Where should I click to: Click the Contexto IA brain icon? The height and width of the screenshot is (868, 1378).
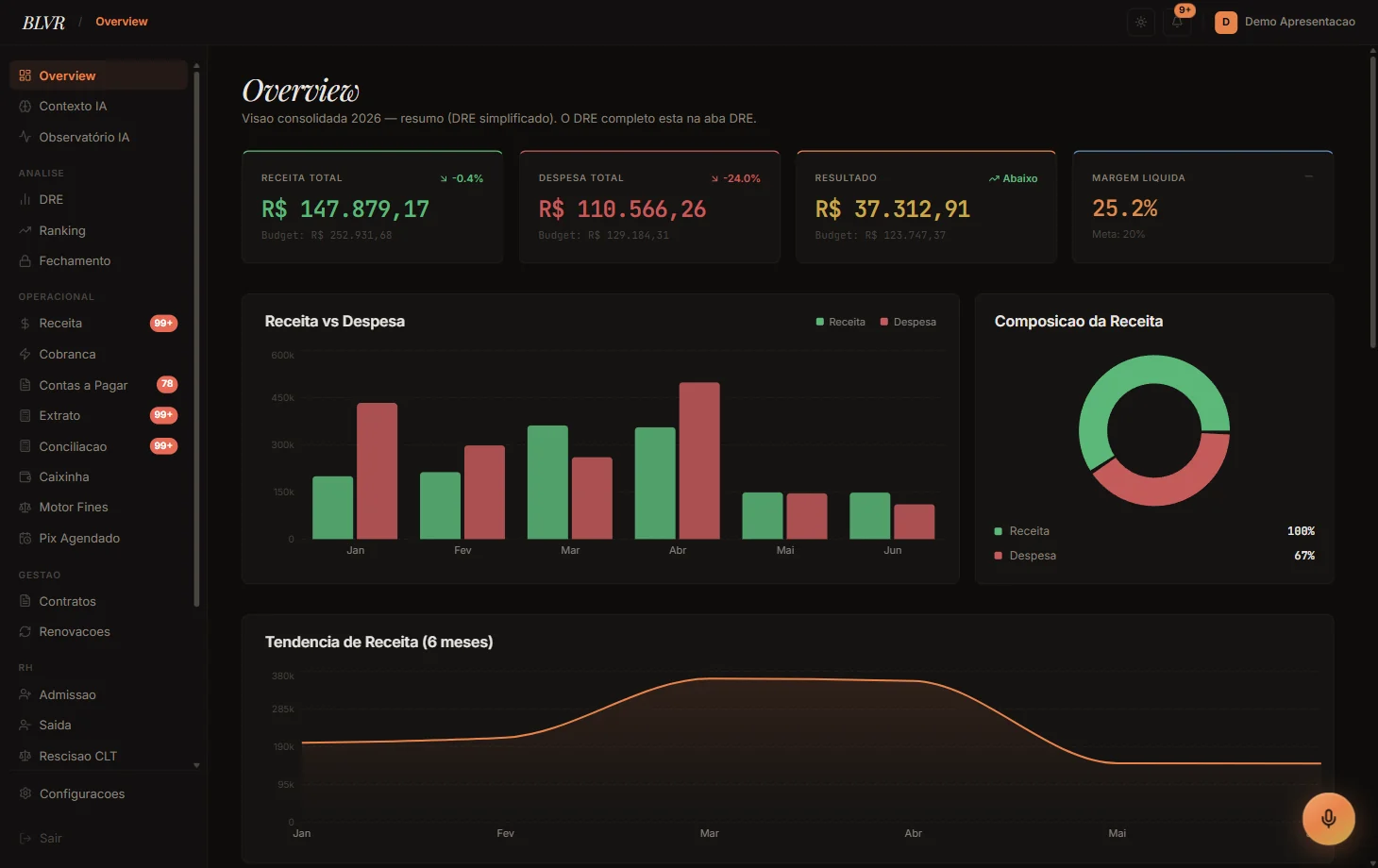(x=25, y=107)
